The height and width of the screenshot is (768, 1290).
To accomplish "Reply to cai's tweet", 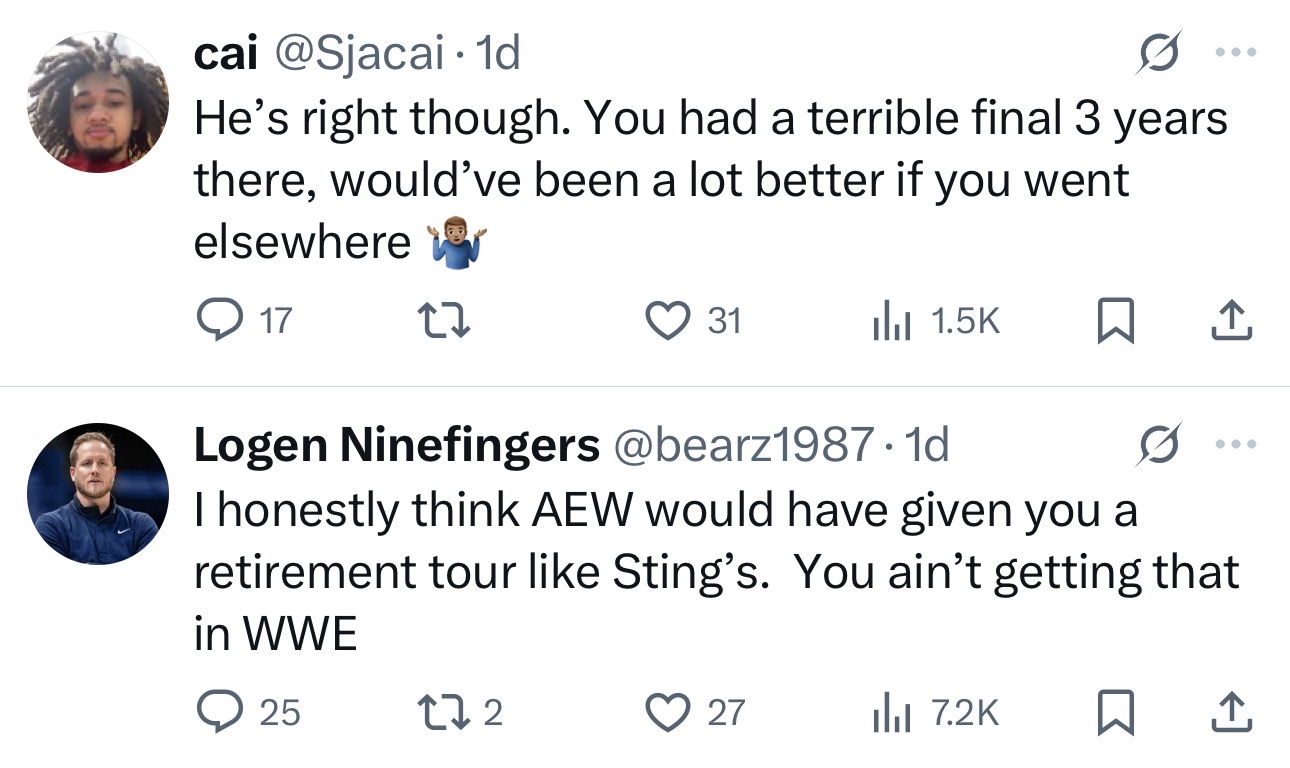I will tap(212, 320).
